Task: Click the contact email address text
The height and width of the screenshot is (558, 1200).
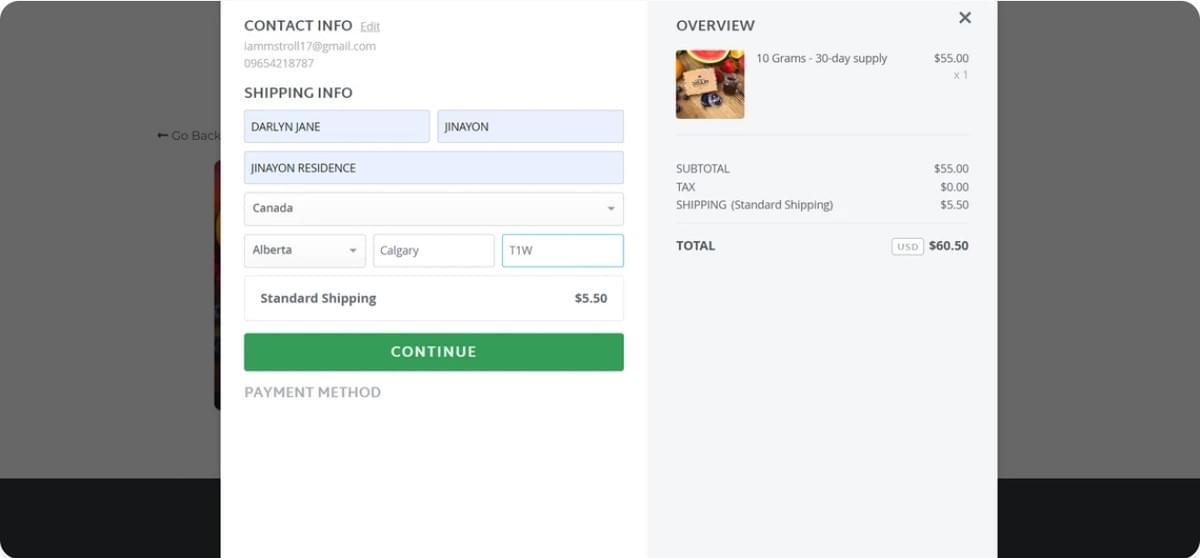Action: click(310, 46)
